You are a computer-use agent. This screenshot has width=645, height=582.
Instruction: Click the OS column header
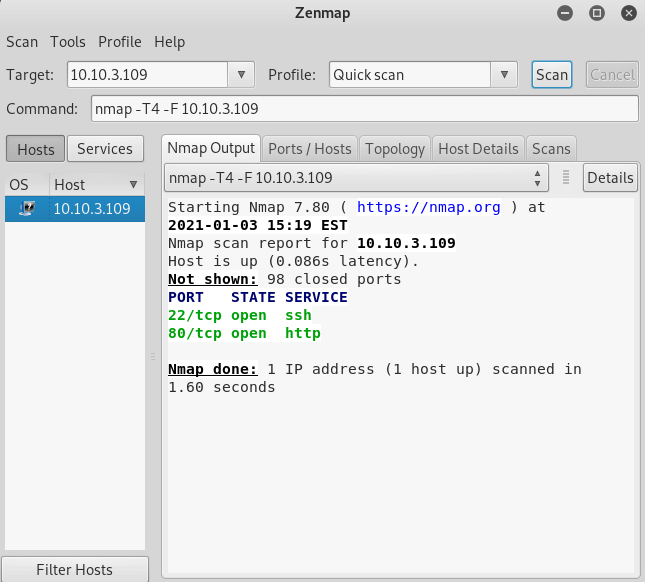[27, 185]
